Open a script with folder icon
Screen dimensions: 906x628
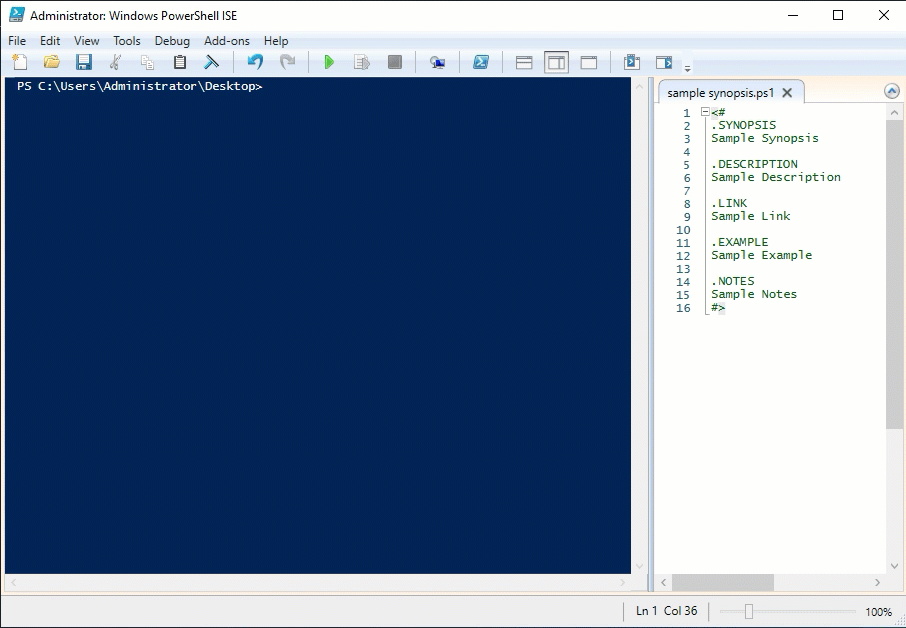[52, 62]
